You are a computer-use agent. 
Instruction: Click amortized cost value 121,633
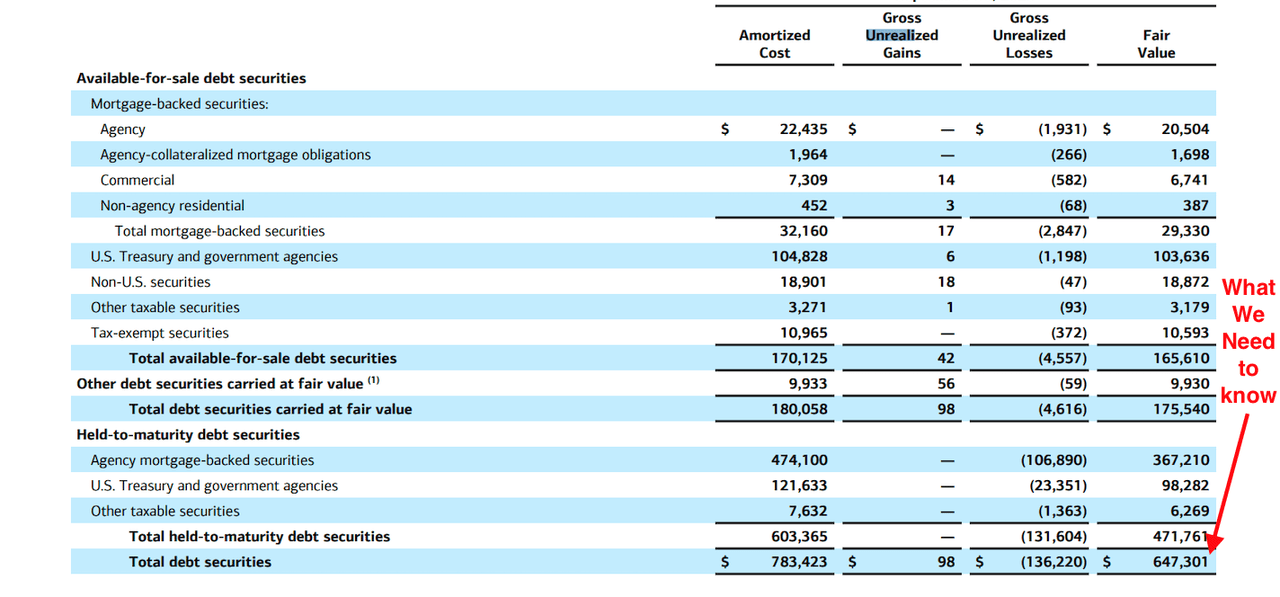coord(799,486)
